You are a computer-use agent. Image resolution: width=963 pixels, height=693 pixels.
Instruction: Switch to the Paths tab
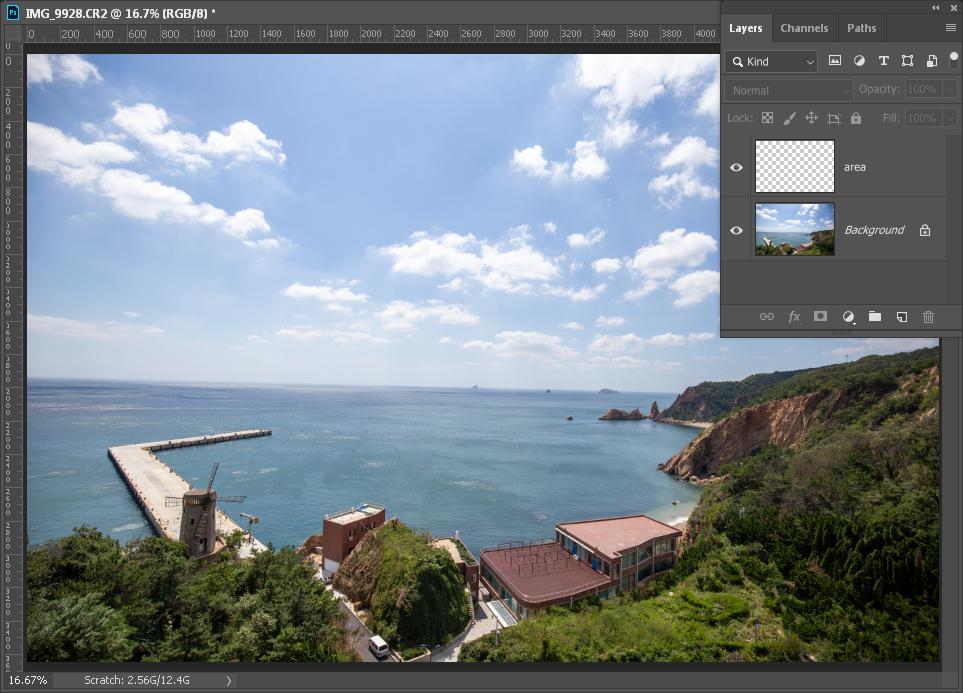(861, 28)
